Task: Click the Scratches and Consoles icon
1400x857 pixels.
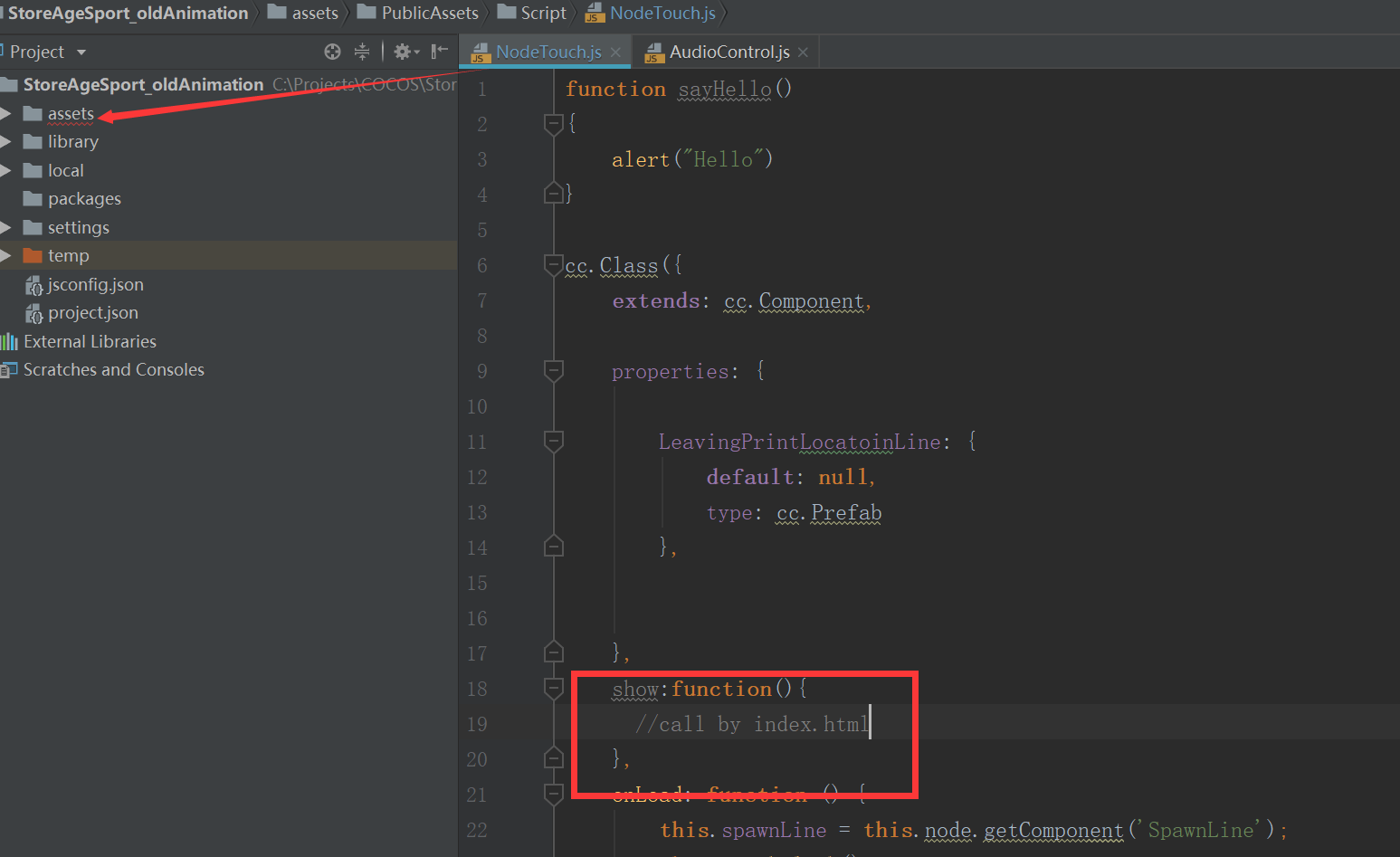Action: pyautogui.click(x=9, y=369)
